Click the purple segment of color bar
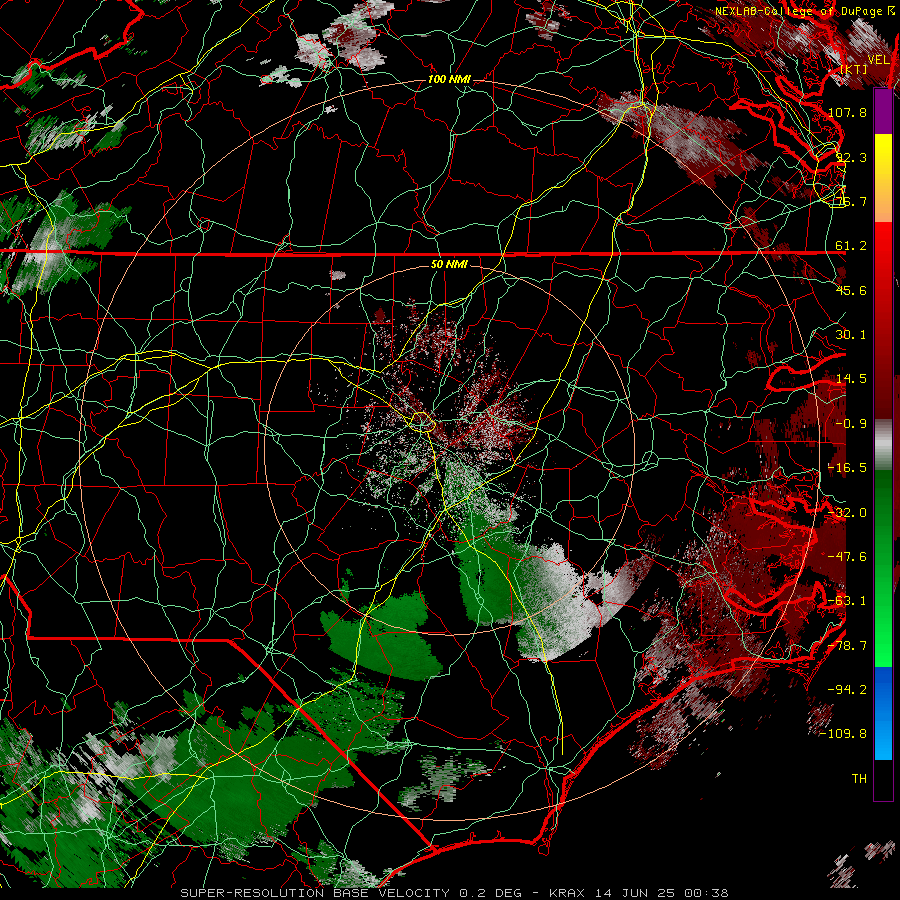 883,111
